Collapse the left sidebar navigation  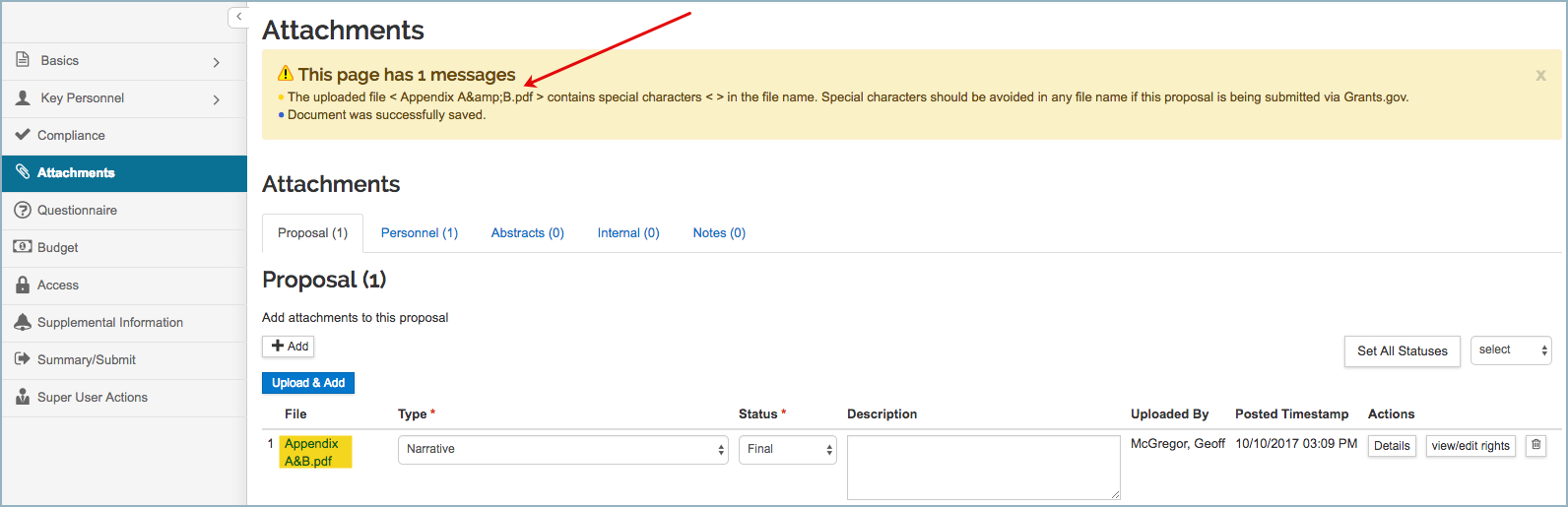point(238,17)
